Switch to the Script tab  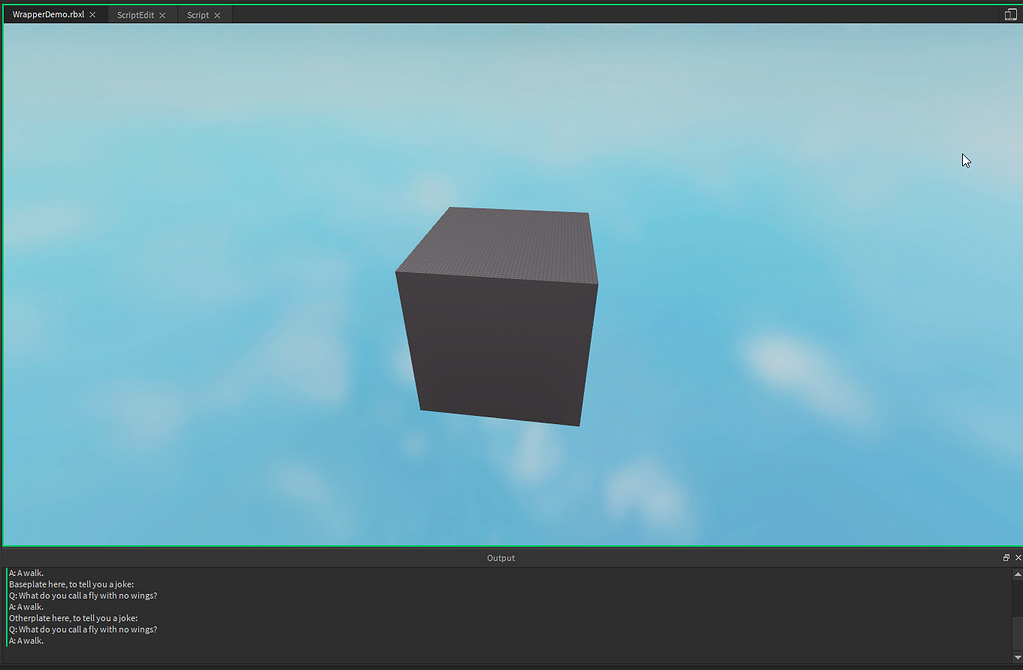coord(196,14)
